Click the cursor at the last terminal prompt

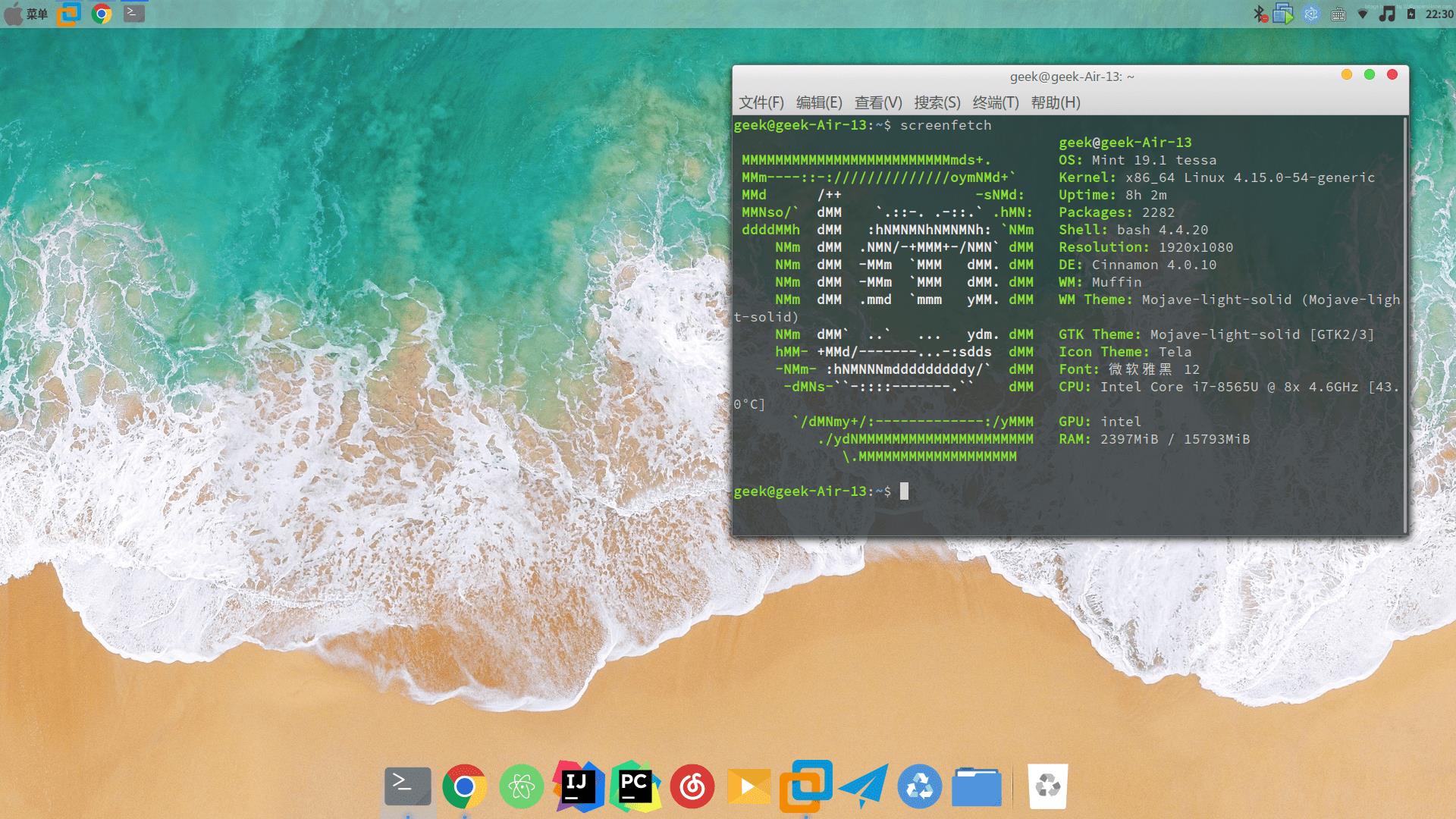904,491
